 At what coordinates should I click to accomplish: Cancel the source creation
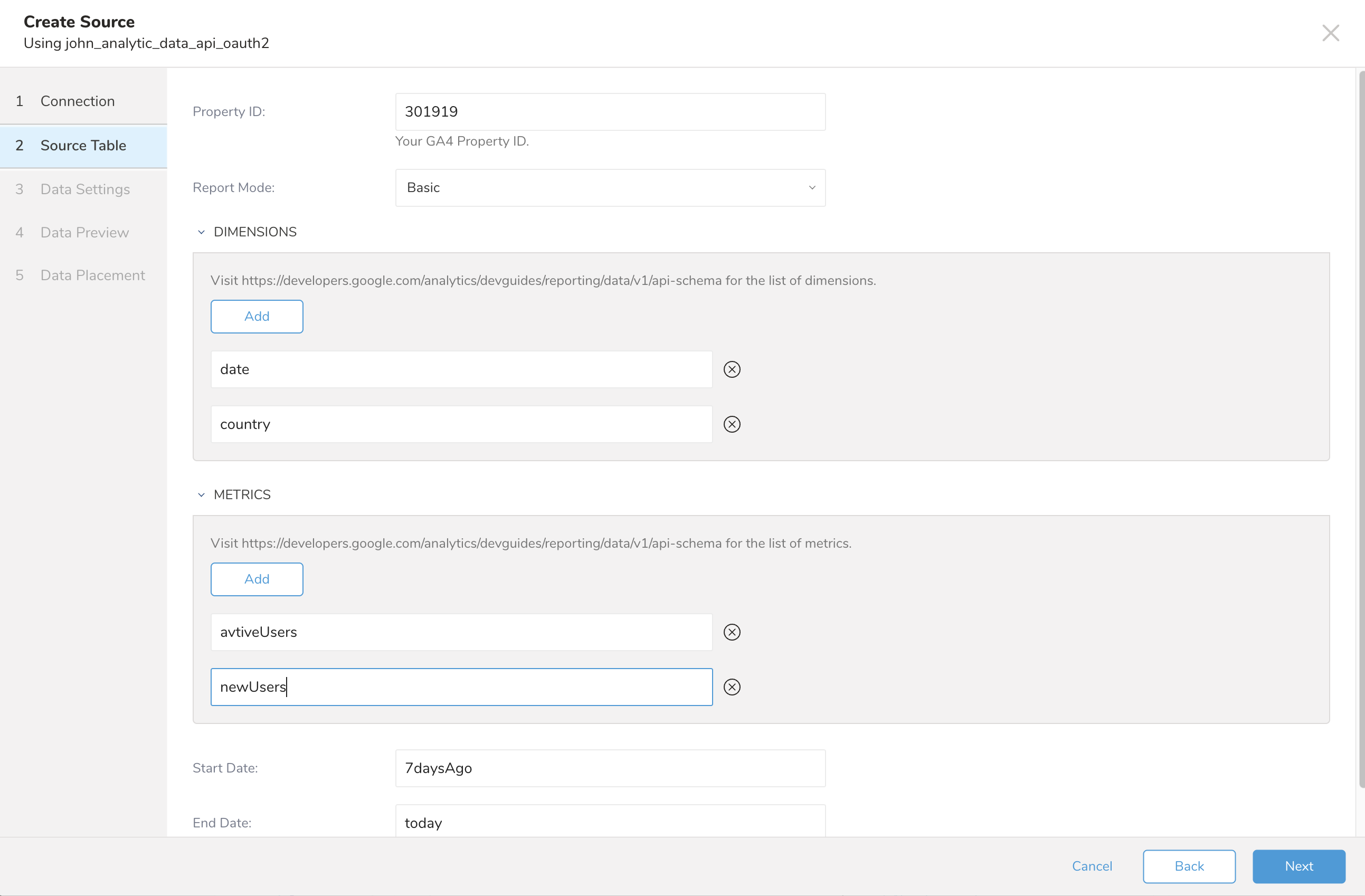click(1092, 866)
